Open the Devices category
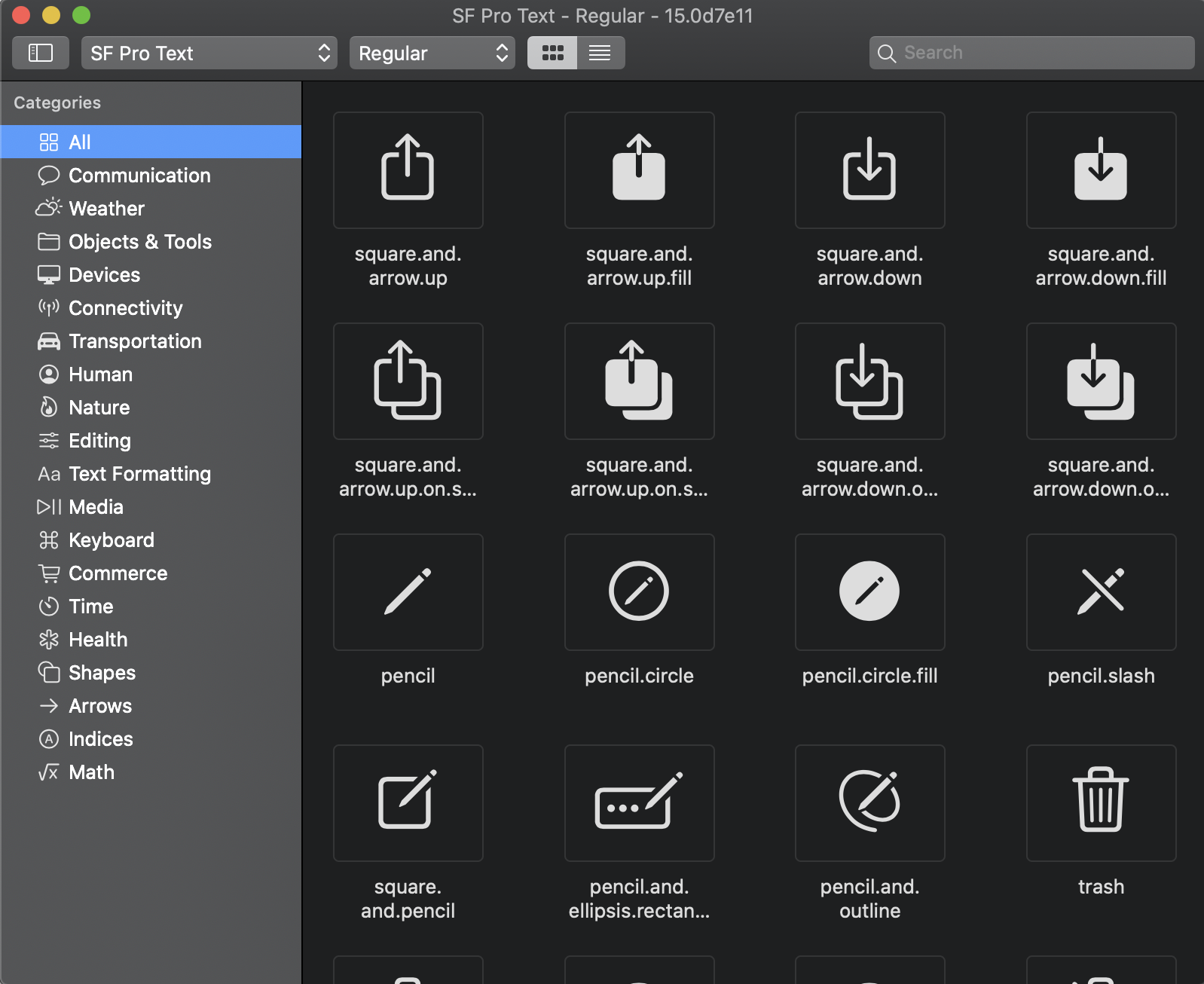1204x984 pixels. [151, 274]
